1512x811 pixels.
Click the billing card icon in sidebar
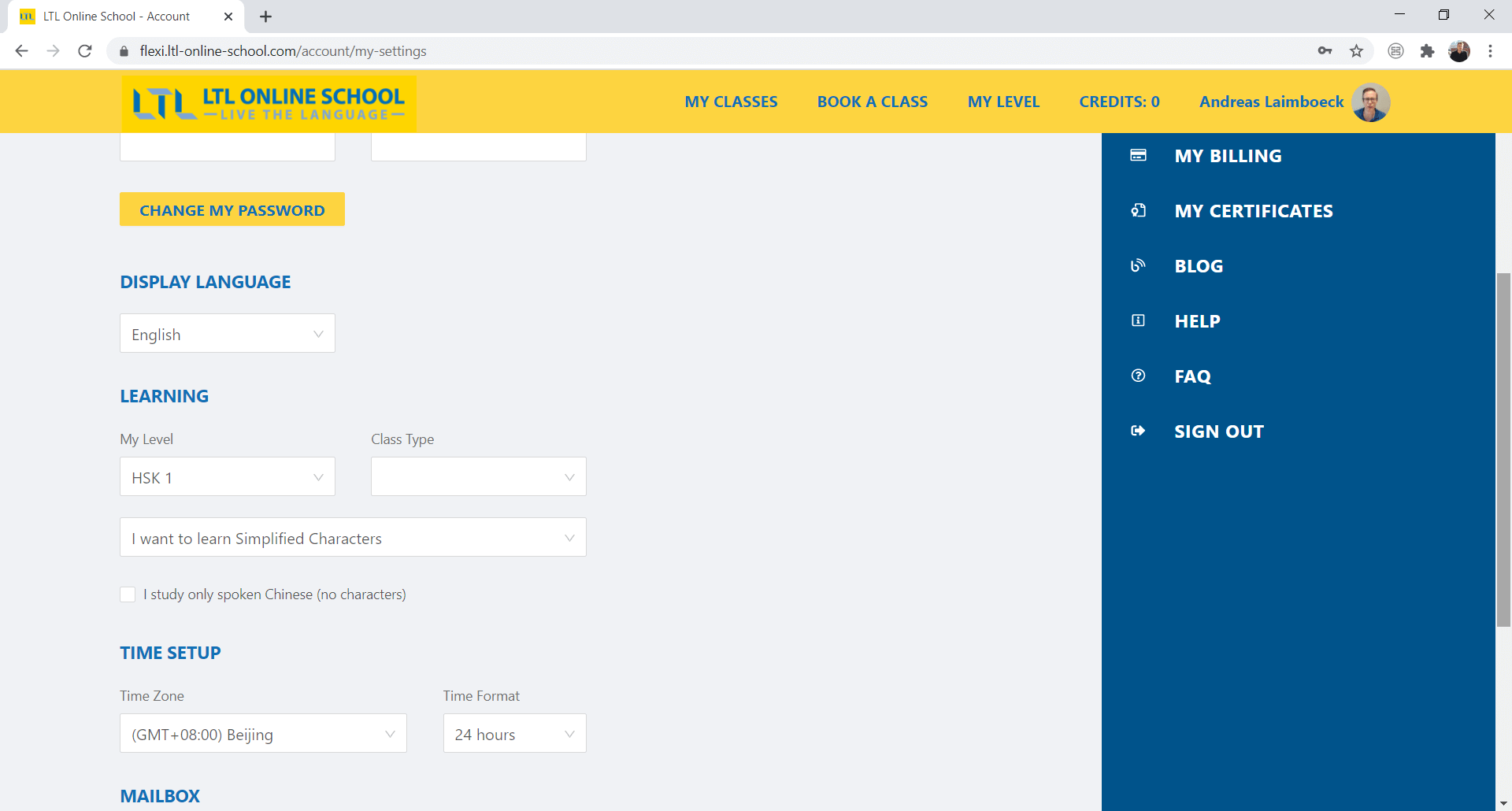[1138, 155]
